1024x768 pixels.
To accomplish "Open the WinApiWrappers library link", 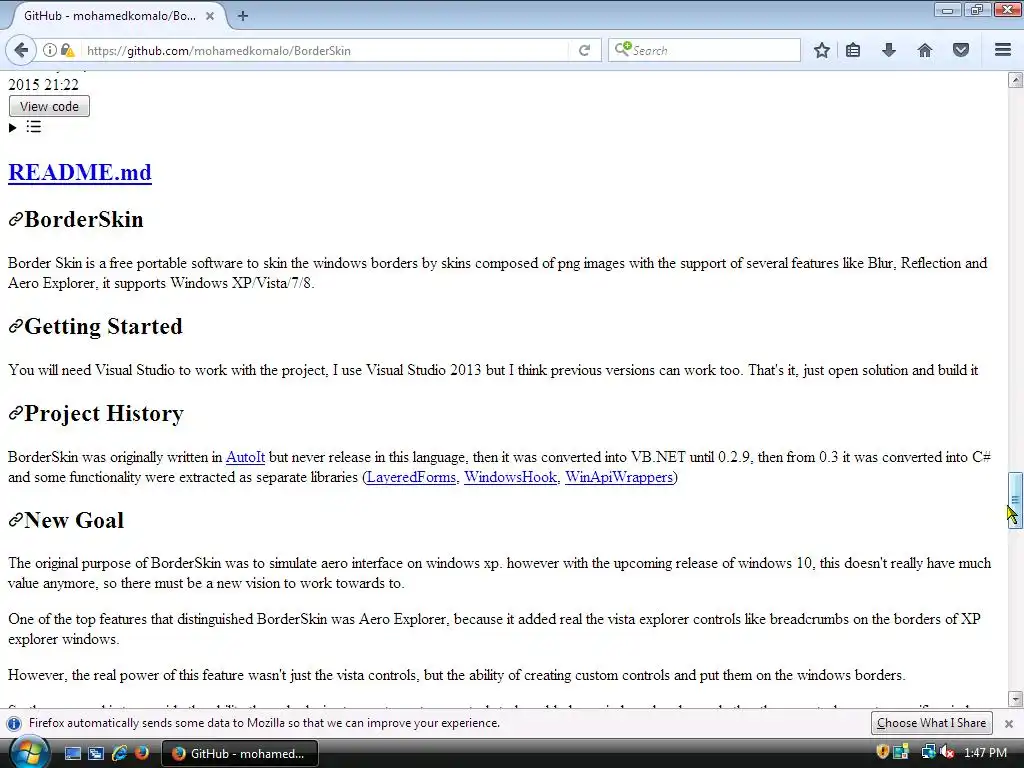I will coord(618,477).
